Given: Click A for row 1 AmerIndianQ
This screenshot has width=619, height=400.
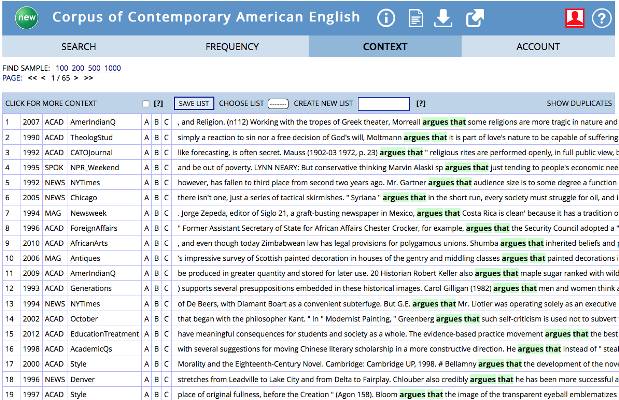Looking at the screenshot, I should click(x=146, y=122).
